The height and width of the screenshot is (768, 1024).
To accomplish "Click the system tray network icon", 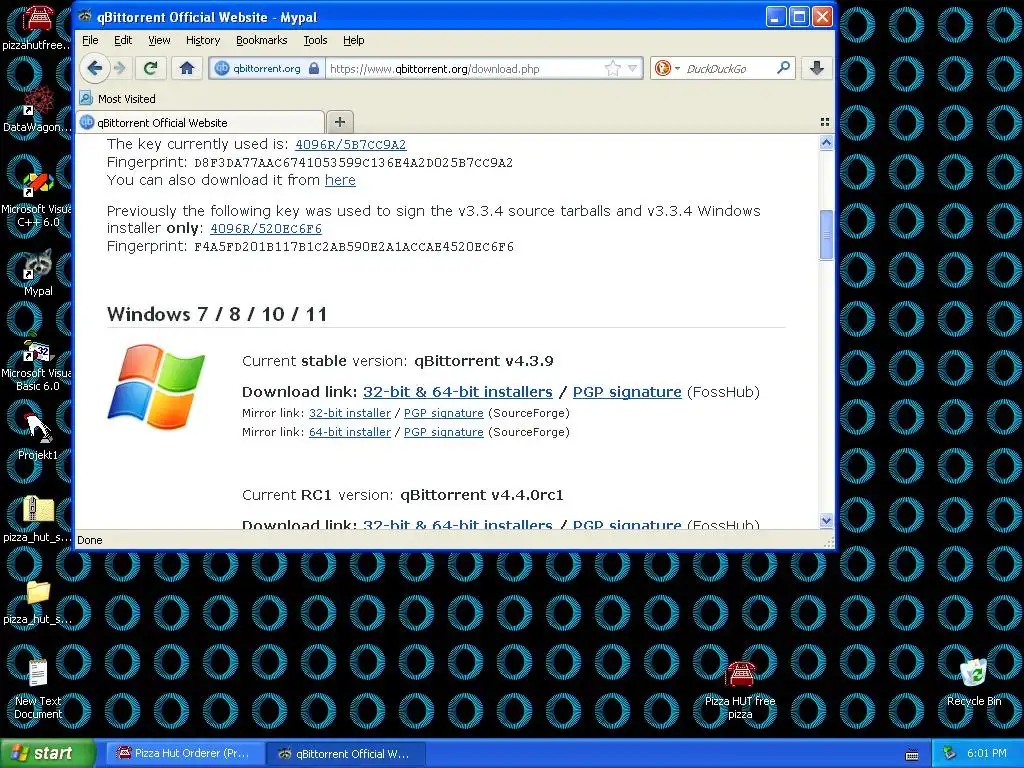I will coord(950,753).
